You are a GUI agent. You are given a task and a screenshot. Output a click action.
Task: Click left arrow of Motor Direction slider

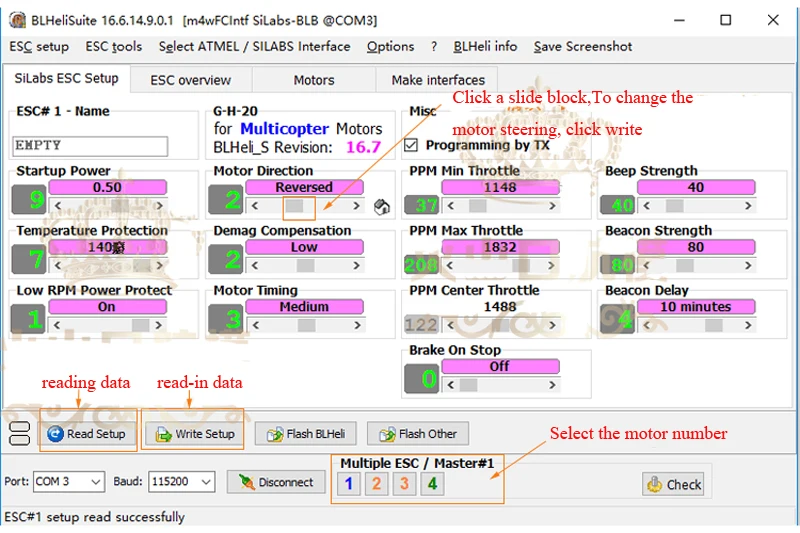click(254, 206)
